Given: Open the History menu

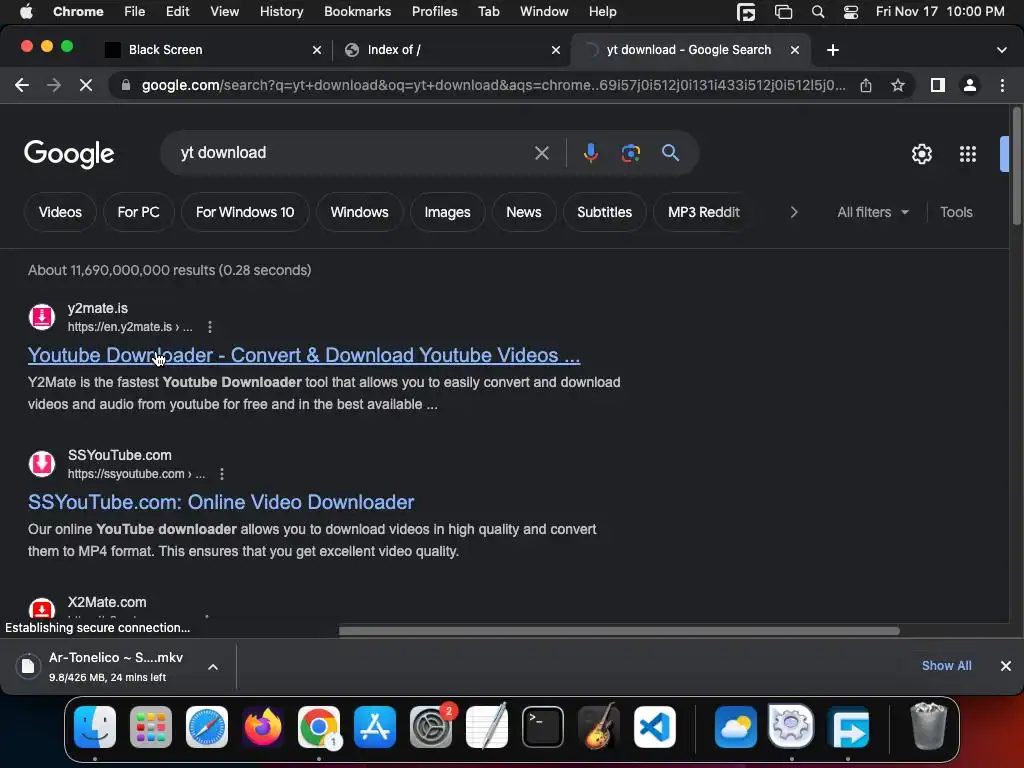Looking at the screenshot, I should pos(281,12).
